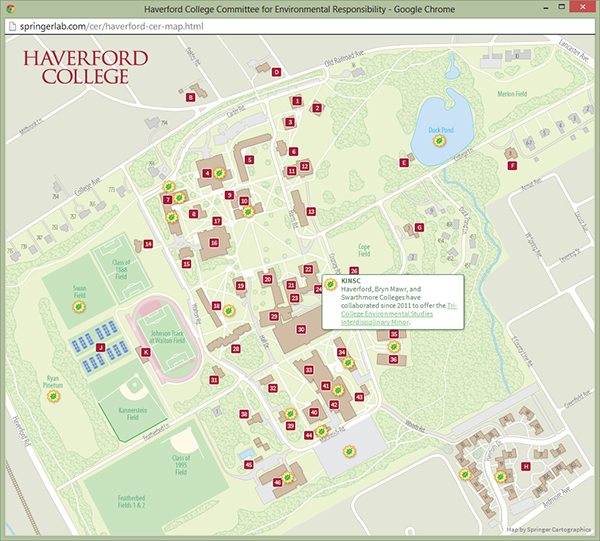Viewport: 600px width, 541px height.
Task: Select building marker 1
Action: click(x=297, y=101)
